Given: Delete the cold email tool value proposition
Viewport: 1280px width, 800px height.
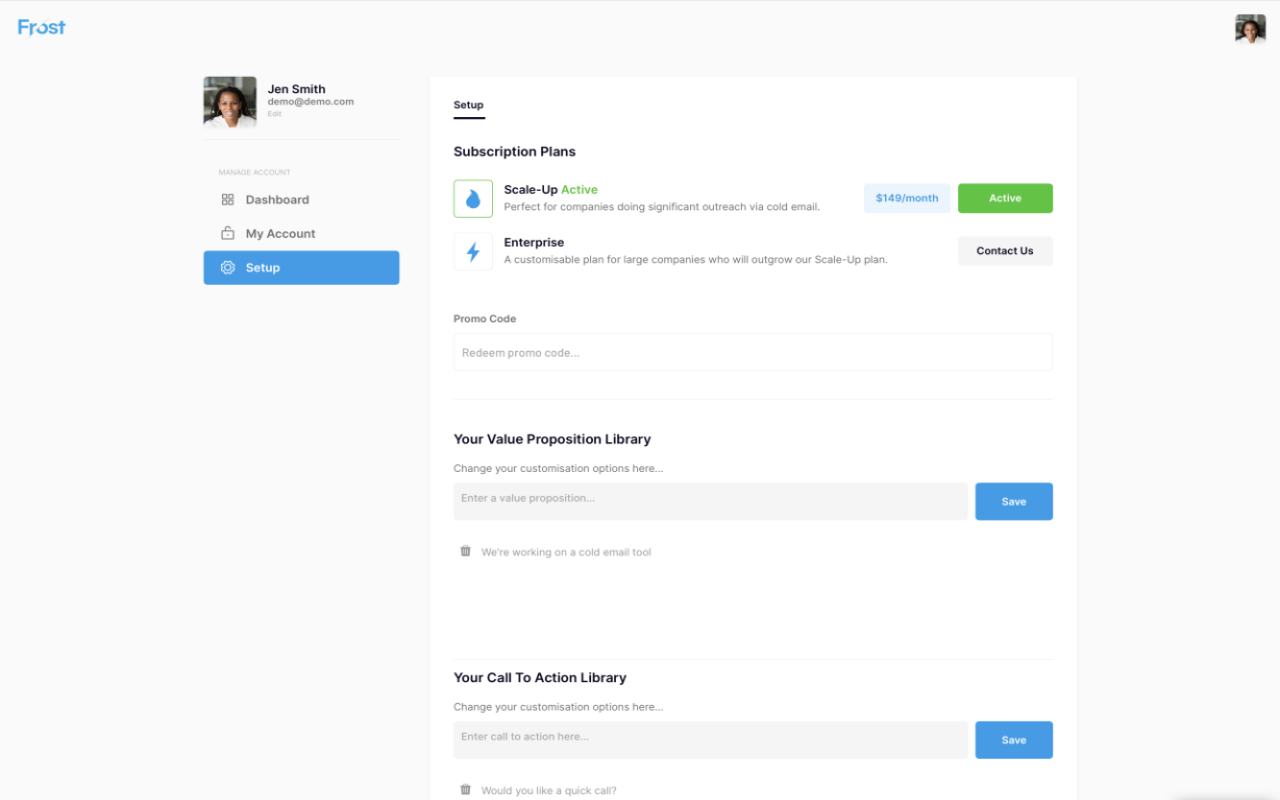Looking at the screenshot, I should click(465, 551).
